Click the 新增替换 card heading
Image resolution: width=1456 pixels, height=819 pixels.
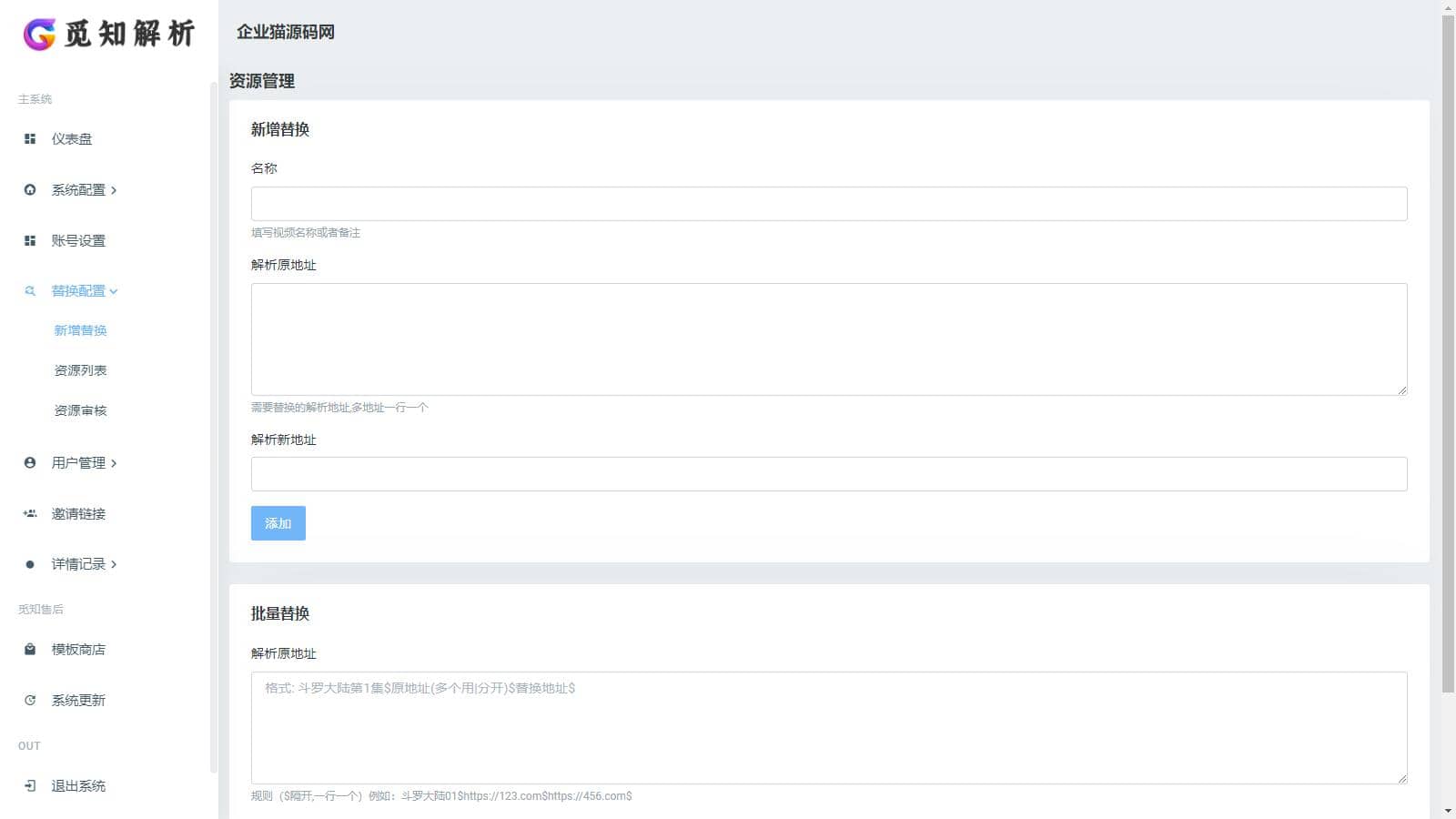pos(280,129)
